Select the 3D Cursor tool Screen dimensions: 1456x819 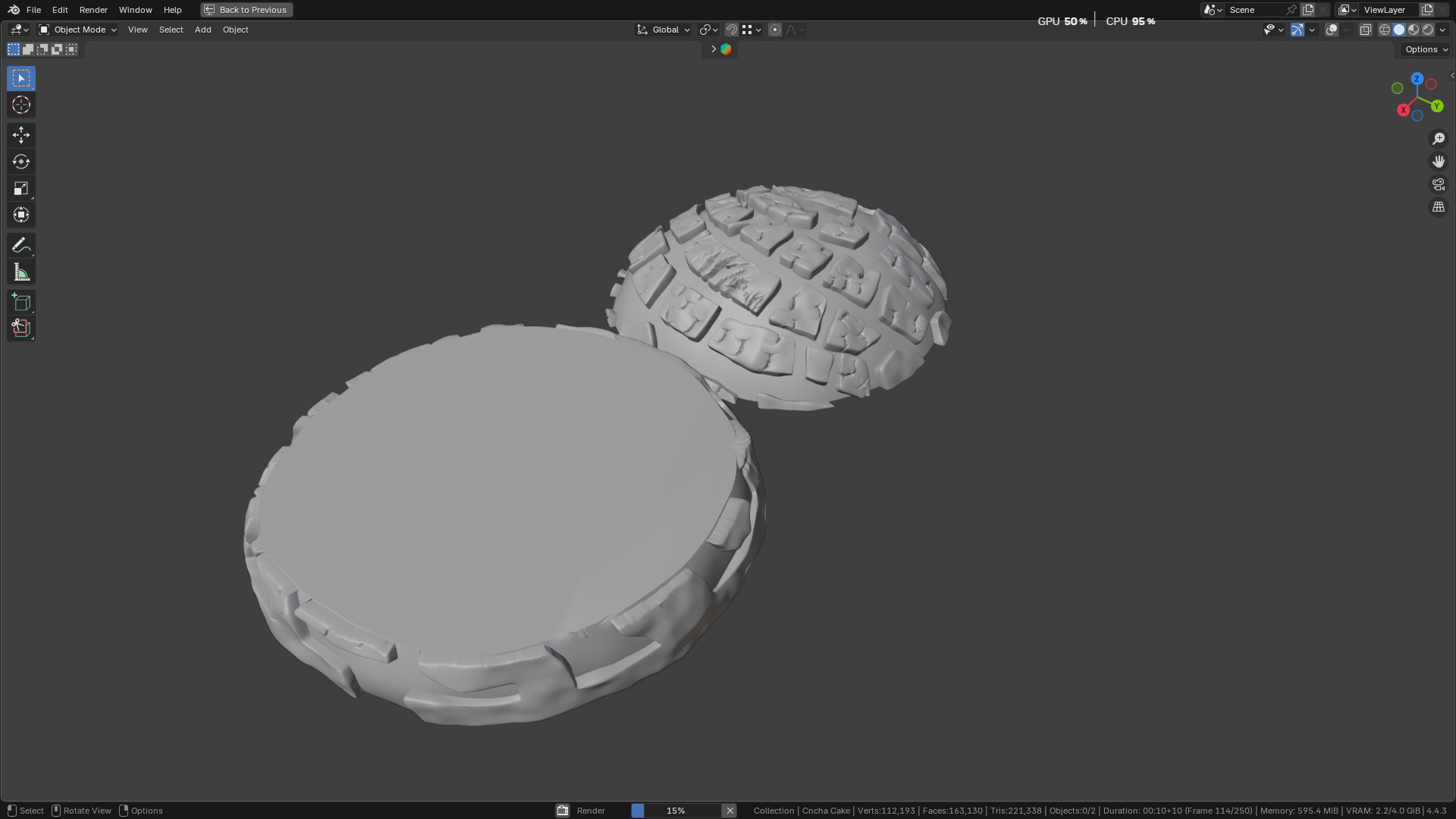coord(21,105)
